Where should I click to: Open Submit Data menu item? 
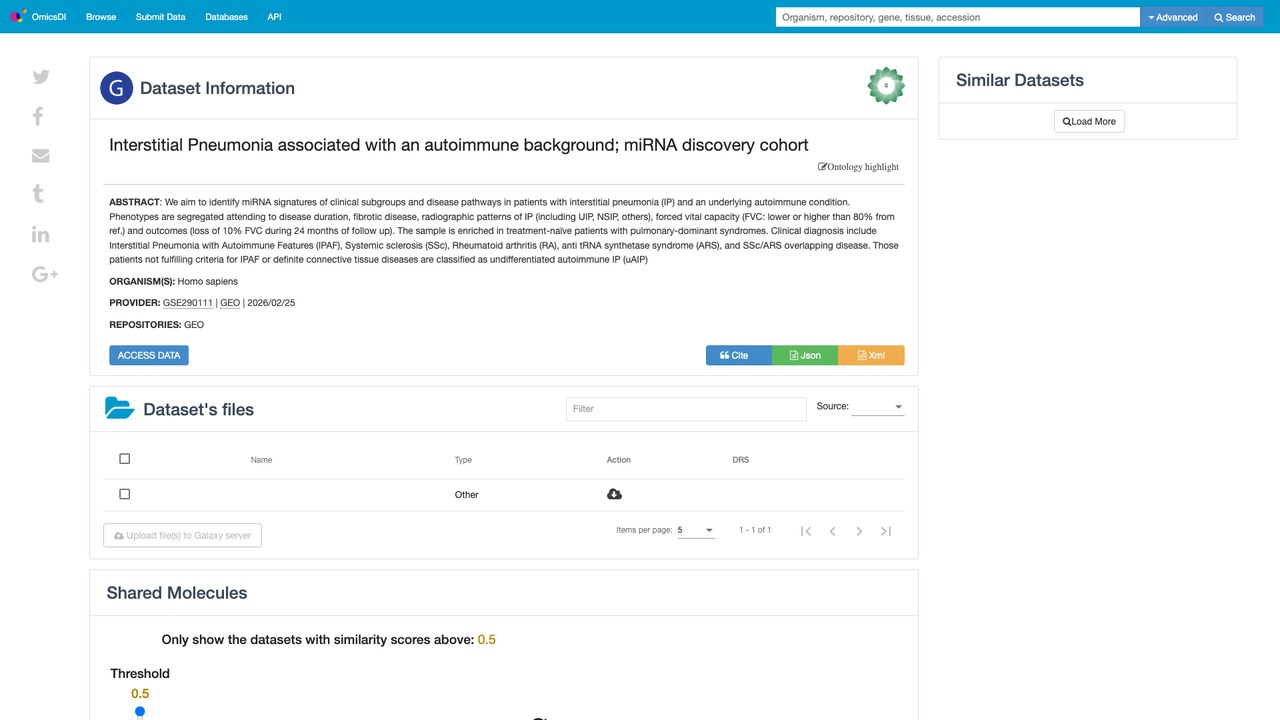pos(161,17)
